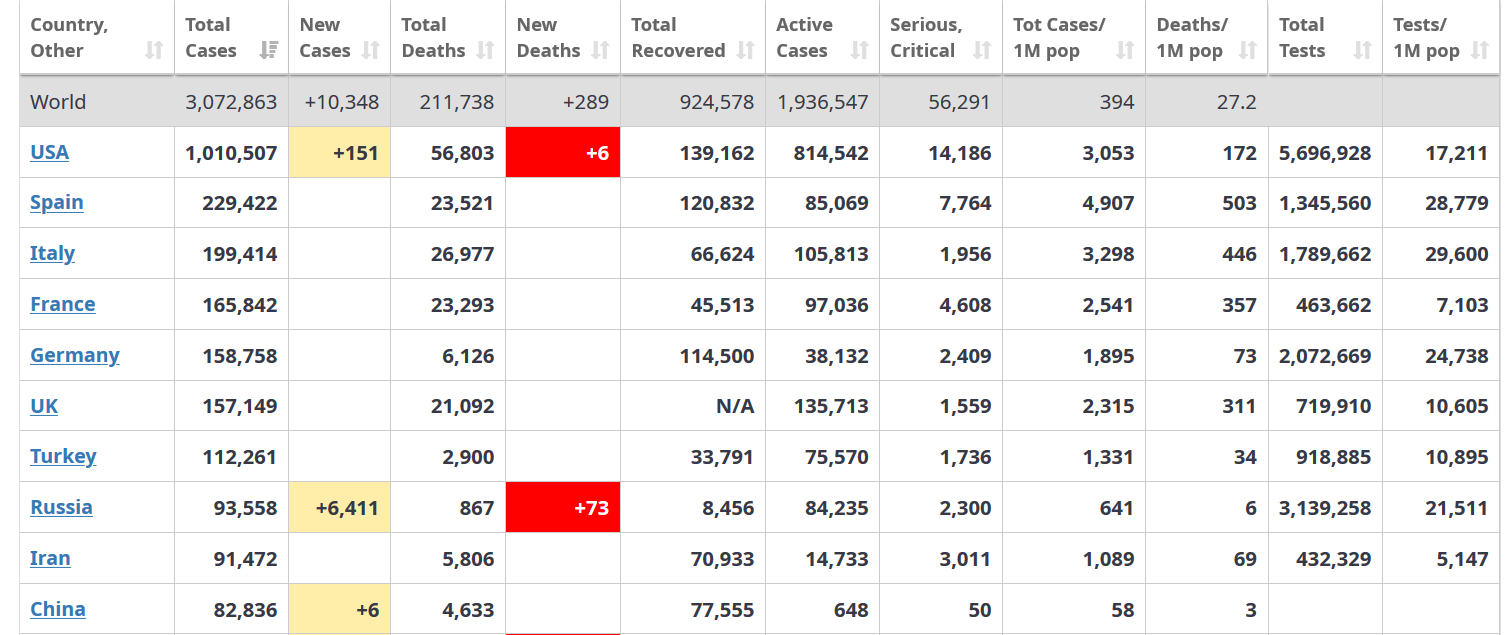Click the Serious, Critical sort icon
Image resolution: width=1507 pixels, height=635 pixels.
[x=982, y=50]
